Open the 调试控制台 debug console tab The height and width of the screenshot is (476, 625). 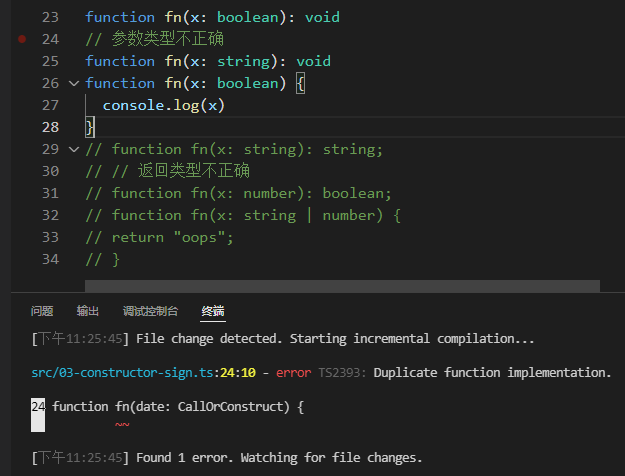[x=150, y=311]
